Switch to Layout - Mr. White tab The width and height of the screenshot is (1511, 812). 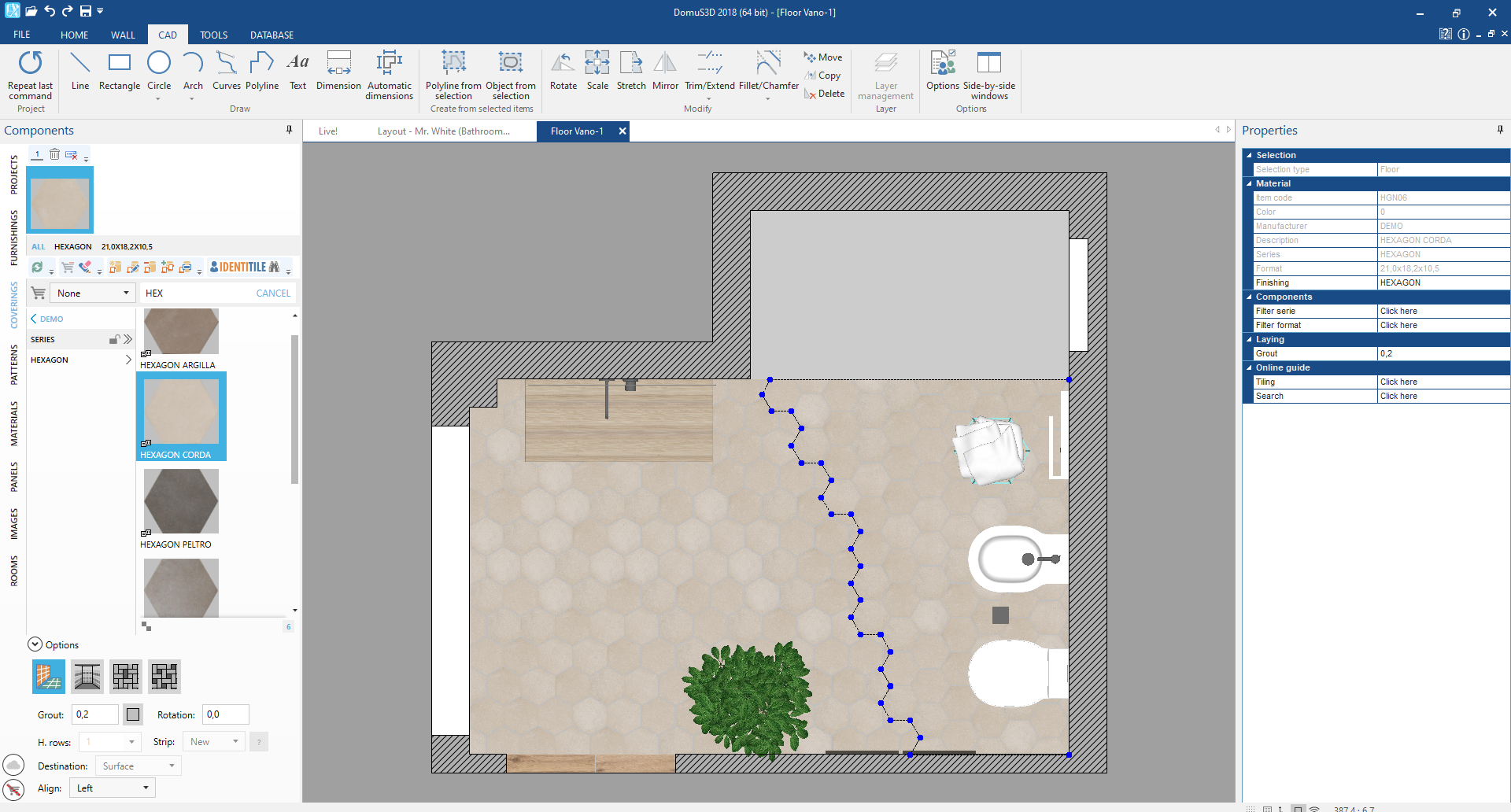click(444, 131)
